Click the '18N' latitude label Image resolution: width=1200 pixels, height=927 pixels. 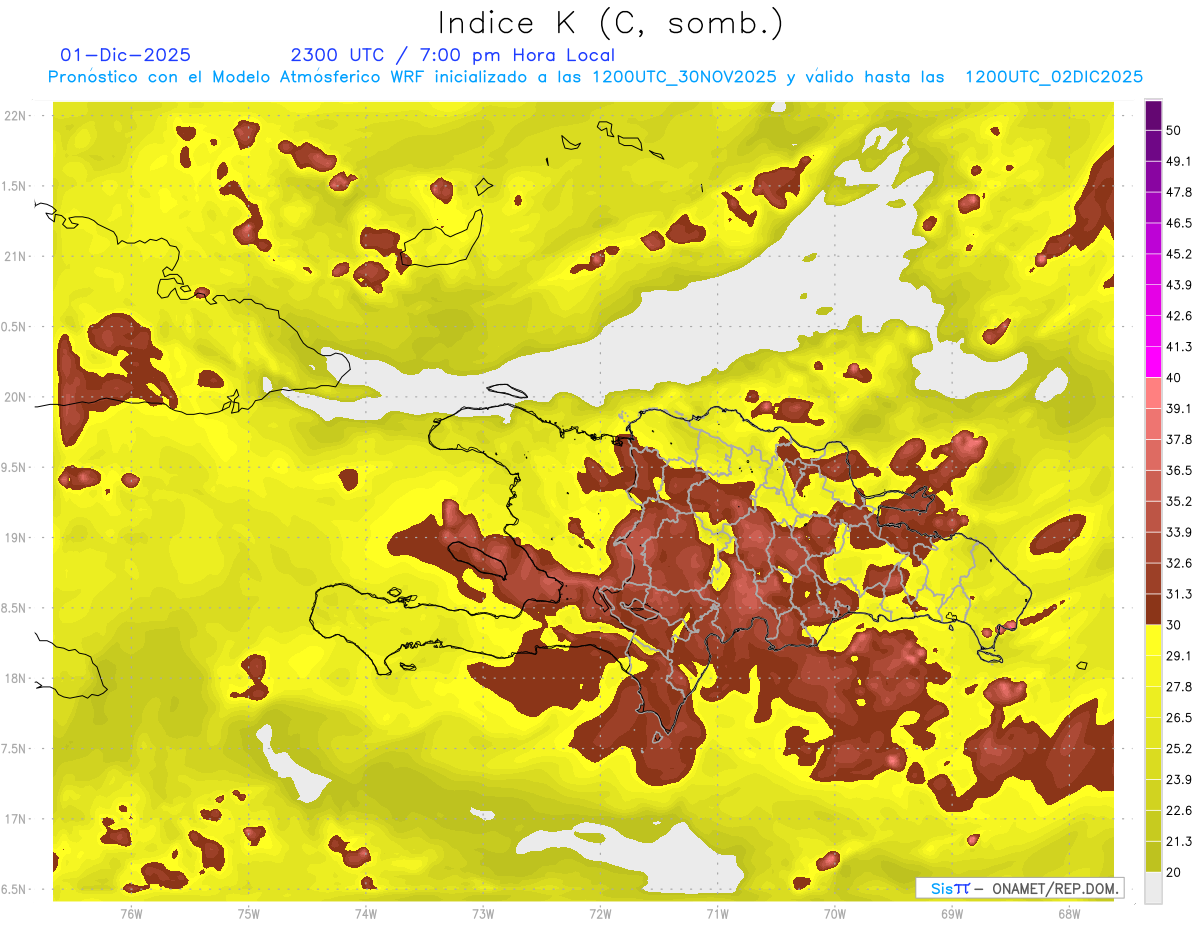[x=15, y=678]
